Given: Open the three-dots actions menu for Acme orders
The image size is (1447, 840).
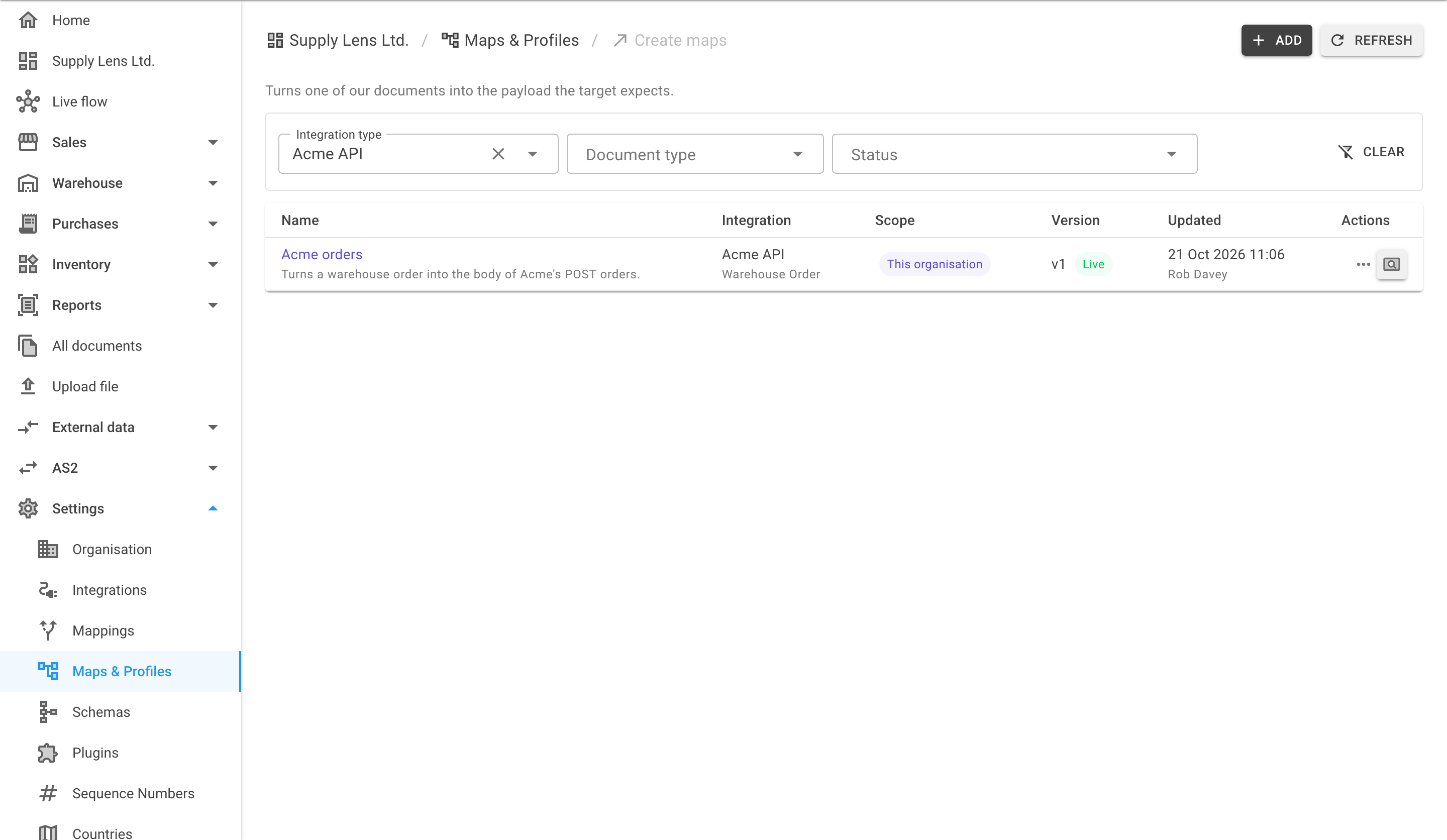Looking at the screenshot, I should pyautogui.click(x=1363, y=264).
